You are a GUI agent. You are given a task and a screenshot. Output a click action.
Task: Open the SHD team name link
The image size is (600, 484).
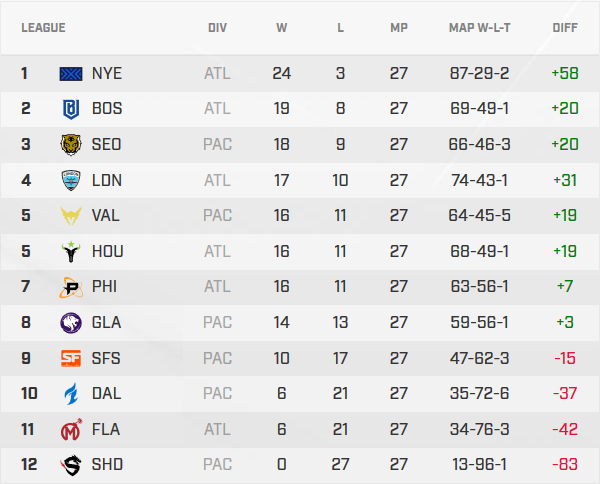click(106, 465)
